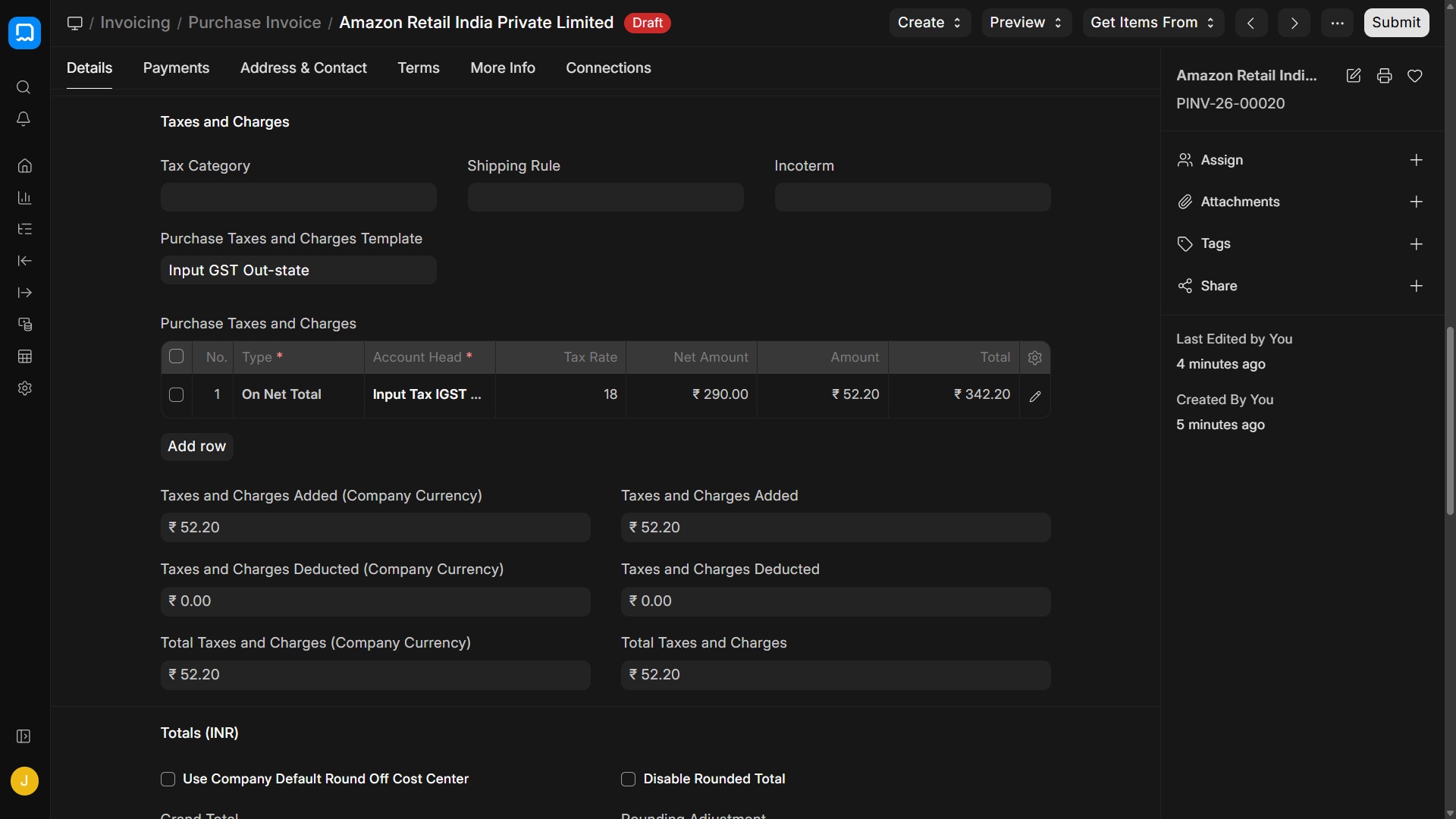Click total ₹ 342.20 cell
1456x819 pixels.
click(x=954, y=395)
